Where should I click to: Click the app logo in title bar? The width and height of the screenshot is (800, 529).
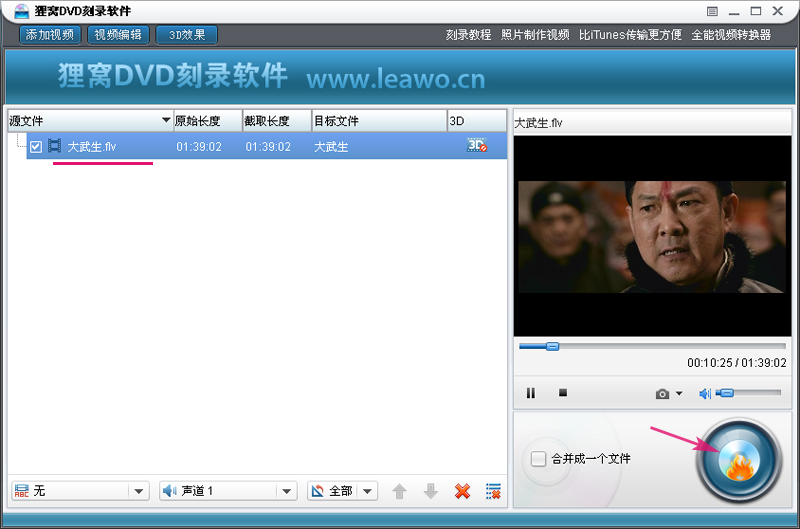(21, 11)
